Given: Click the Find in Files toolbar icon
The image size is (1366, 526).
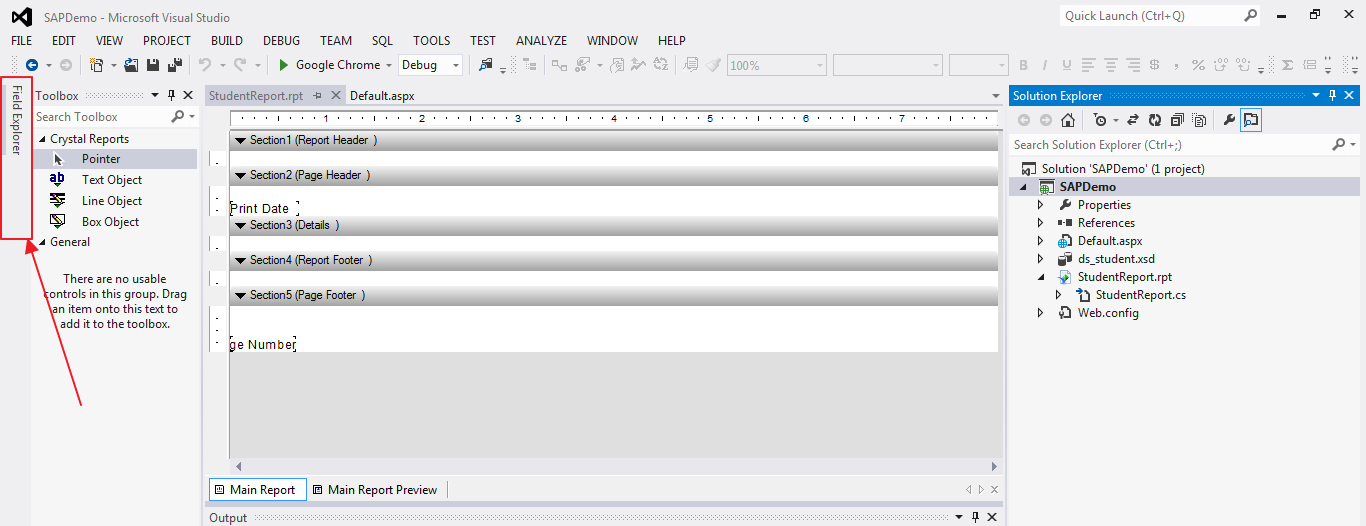Looking at the screenshot, I should [x=486, y=65].
